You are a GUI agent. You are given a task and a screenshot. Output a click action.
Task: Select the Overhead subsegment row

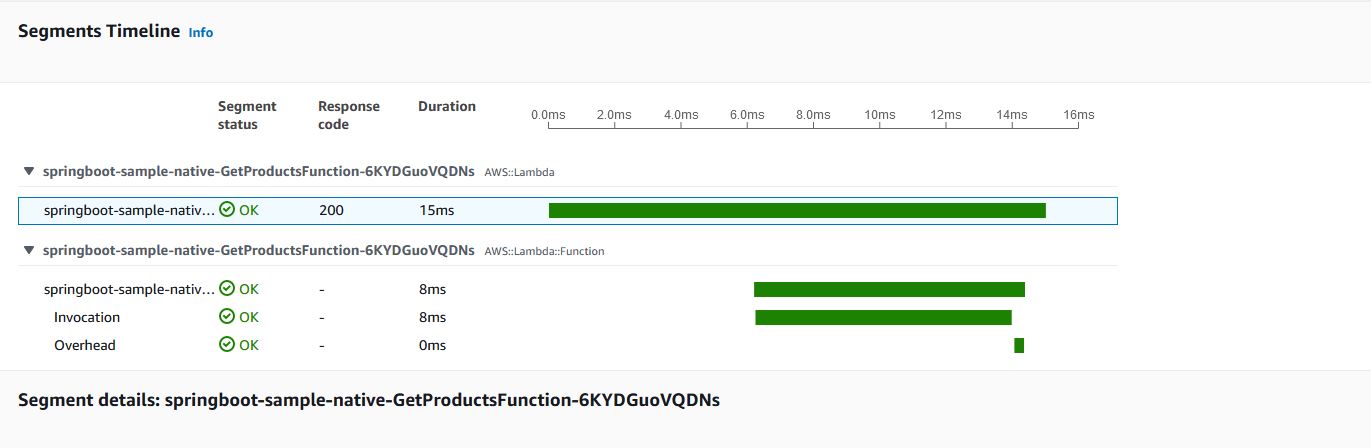click(x=568, y=345)
